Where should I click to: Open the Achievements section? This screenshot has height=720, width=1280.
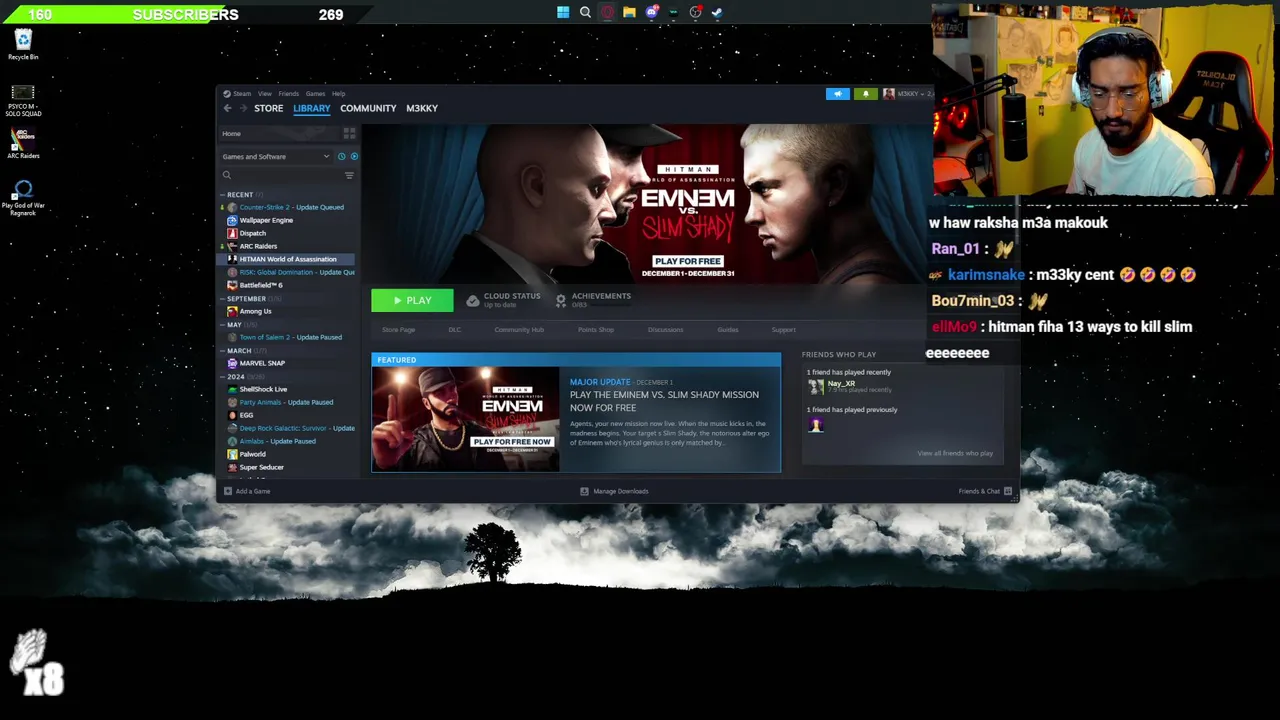coord(593,300)
